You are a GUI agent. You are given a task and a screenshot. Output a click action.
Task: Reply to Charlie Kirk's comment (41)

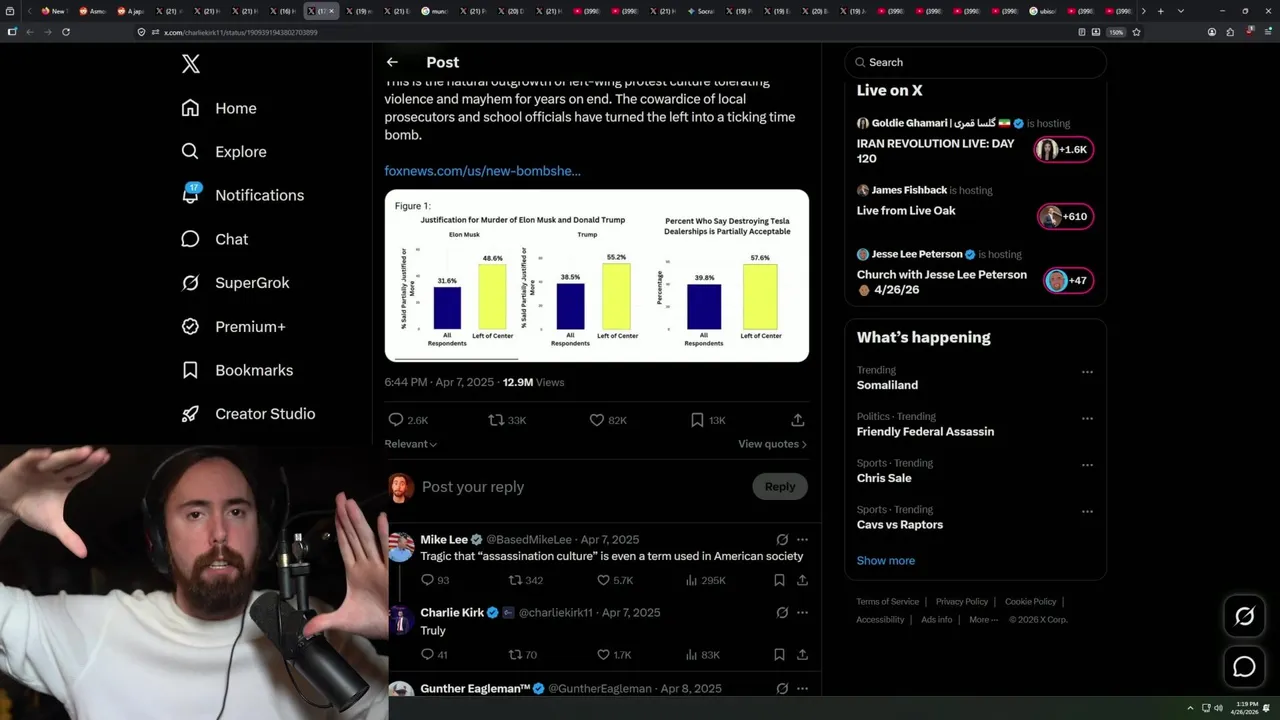pos(434,655)
